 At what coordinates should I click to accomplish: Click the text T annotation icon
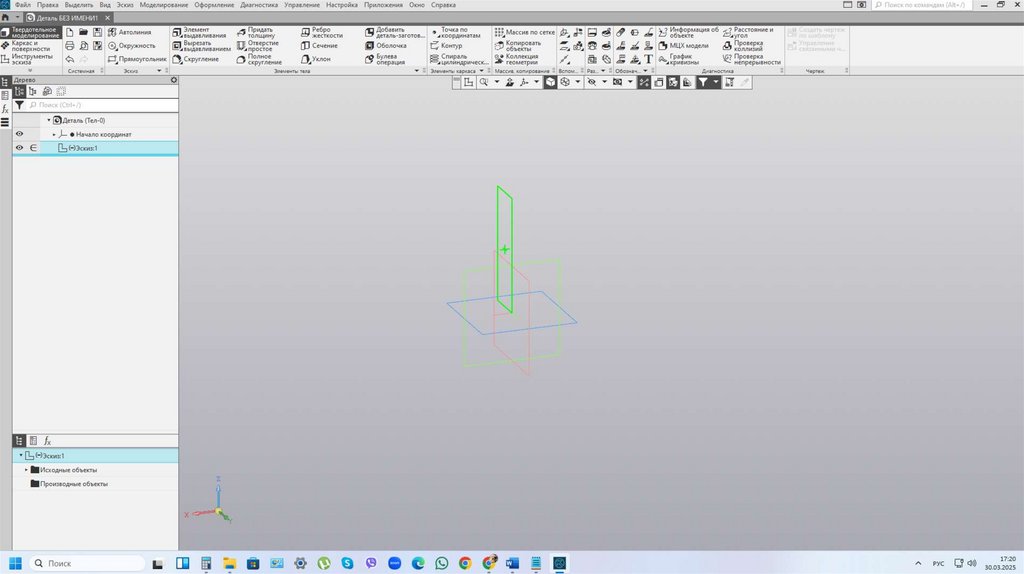648,59
